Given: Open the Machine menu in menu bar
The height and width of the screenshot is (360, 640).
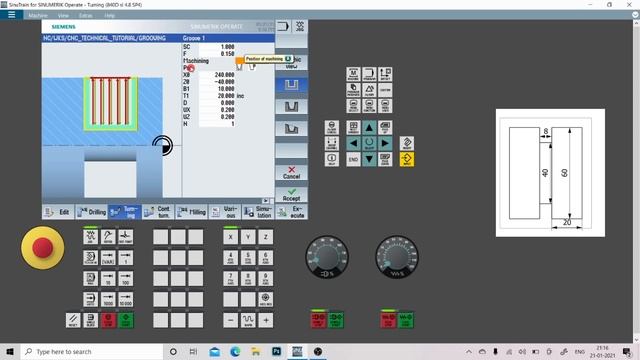Looking at the screenshot, I should point(38,16).
